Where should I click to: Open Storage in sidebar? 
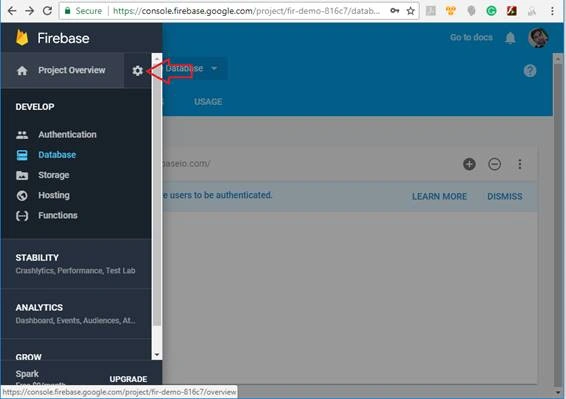(x=53, y=175)
